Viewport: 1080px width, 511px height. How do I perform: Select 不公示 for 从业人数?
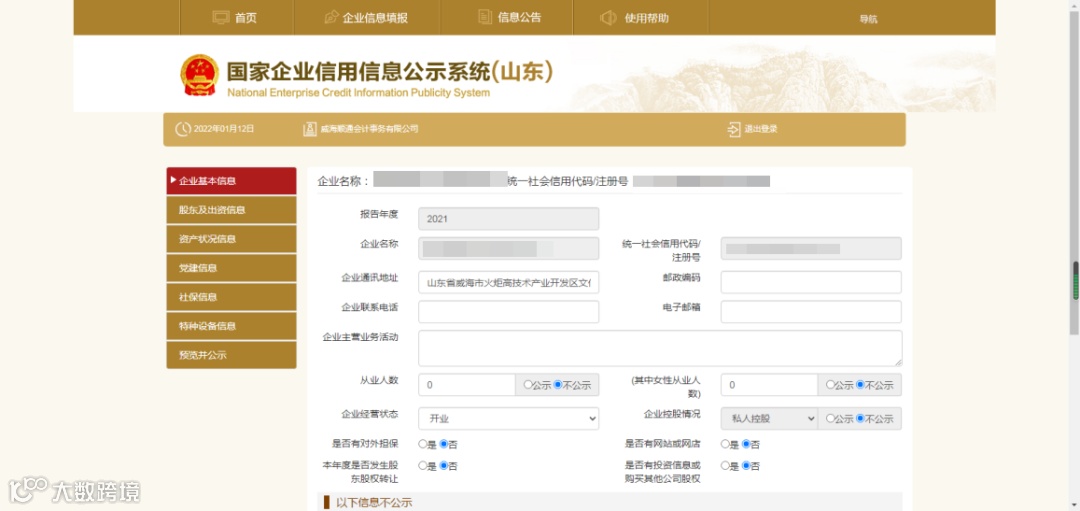pyautogui.click(x=558, y=385)
